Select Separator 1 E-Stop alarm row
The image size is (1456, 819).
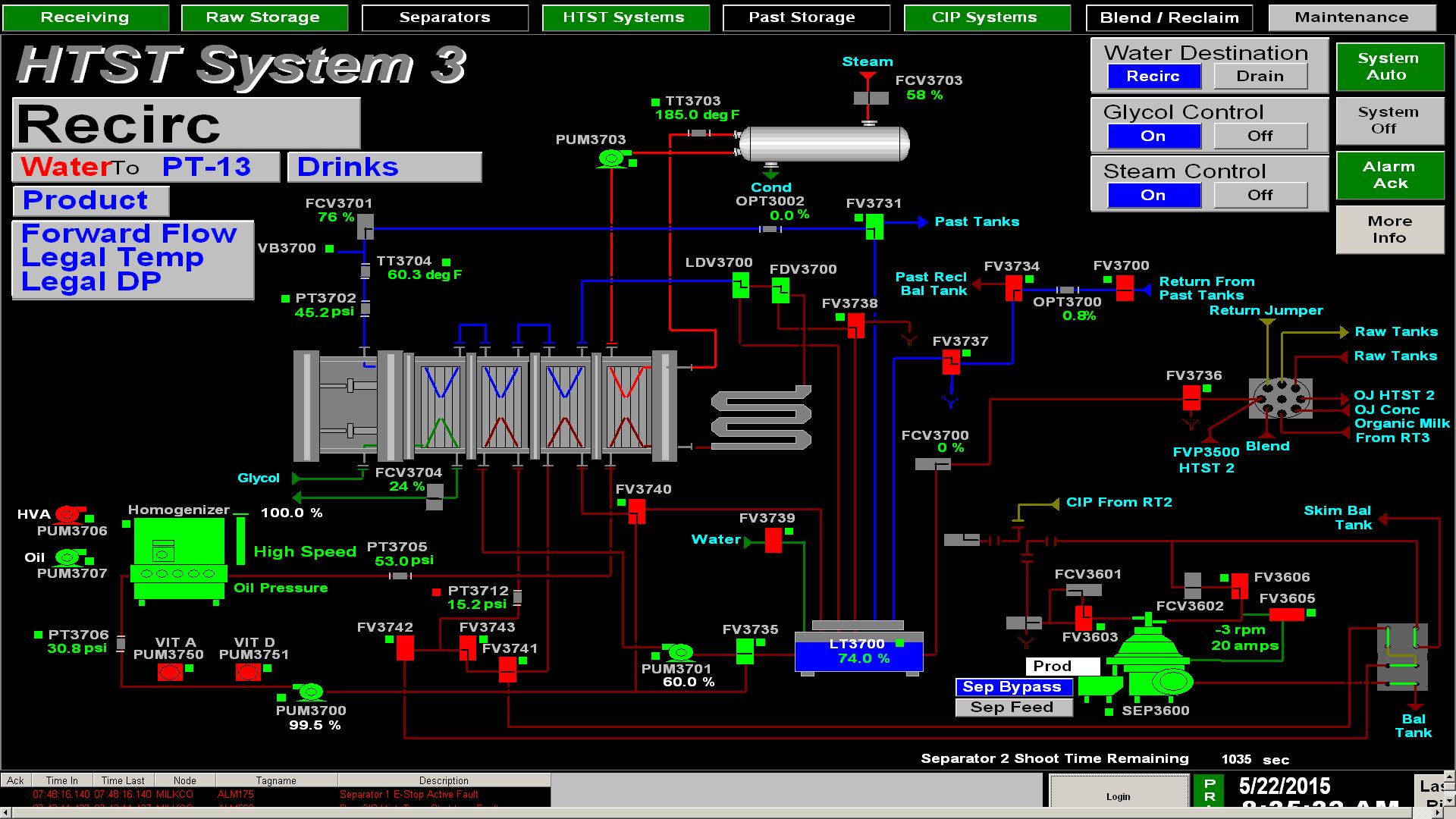(276, 795)
